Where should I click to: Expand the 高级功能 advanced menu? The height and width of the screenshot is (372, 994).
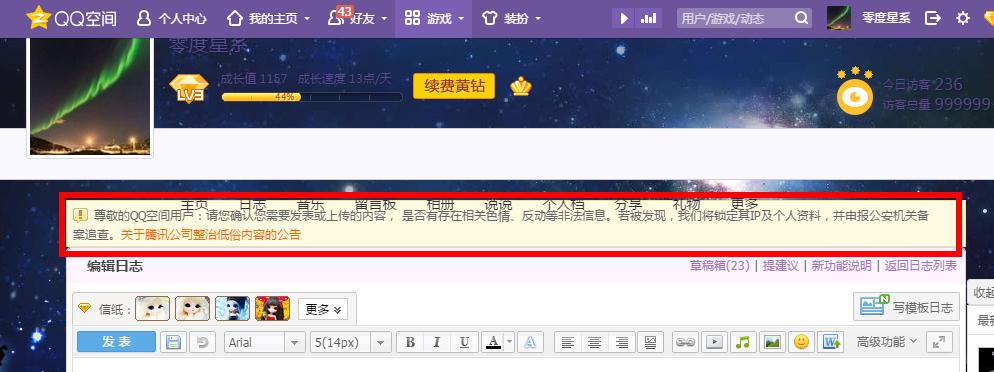click(x=887, y=342)
